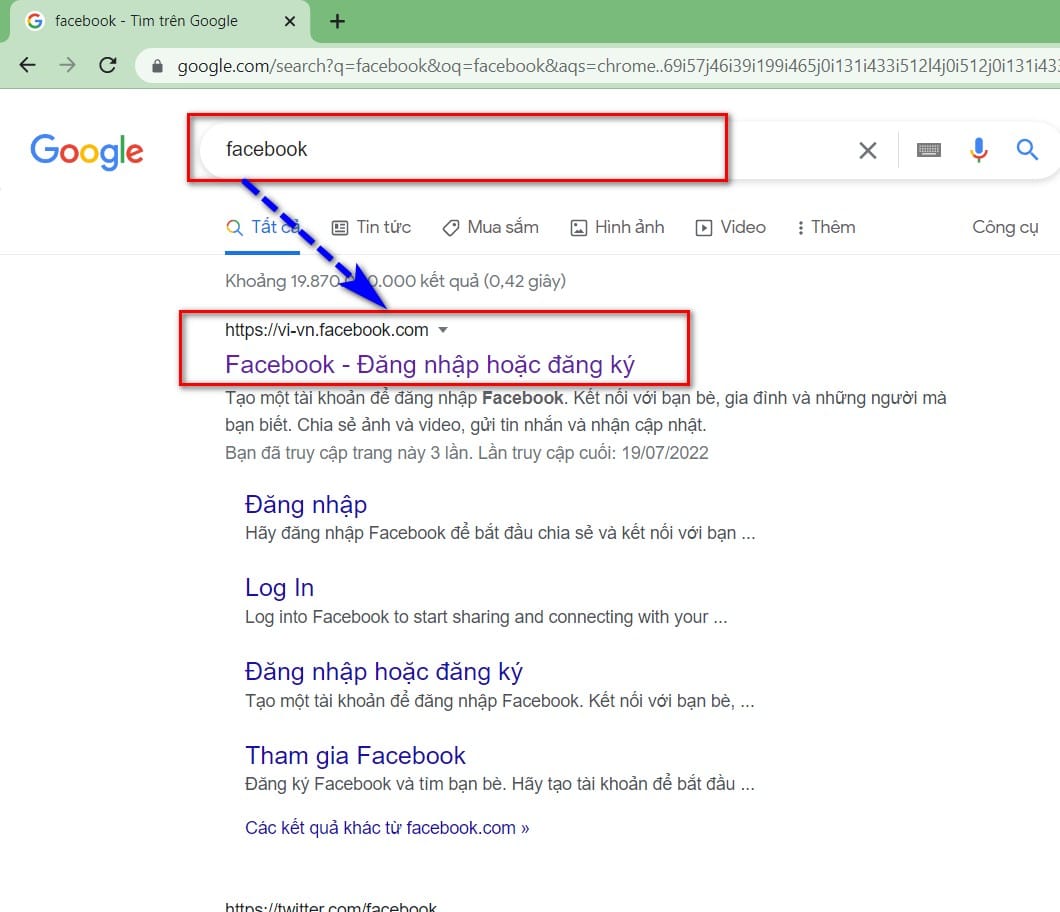Clear the search box with X
This screenshot has height=912, width=1060.
(x=868, y=150)
